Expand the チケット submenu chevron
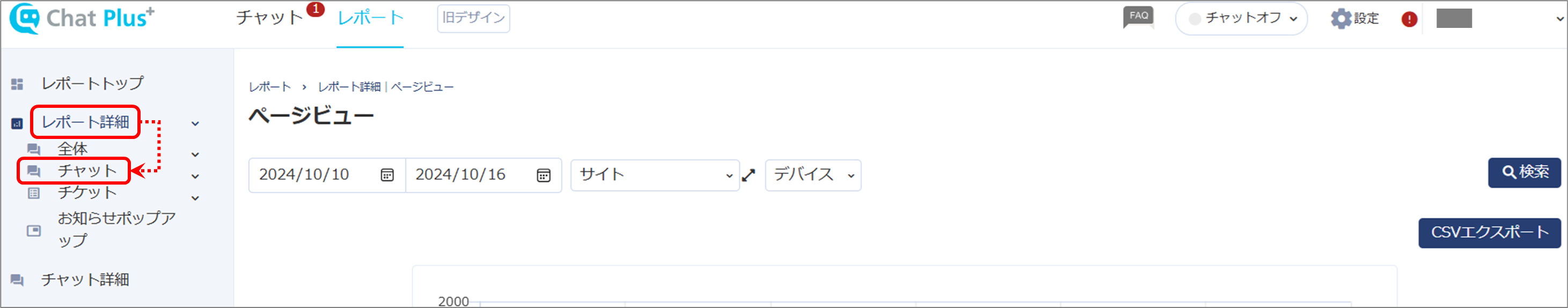The height and width of the screenshot is (308, 1568). tap(195, 198)
